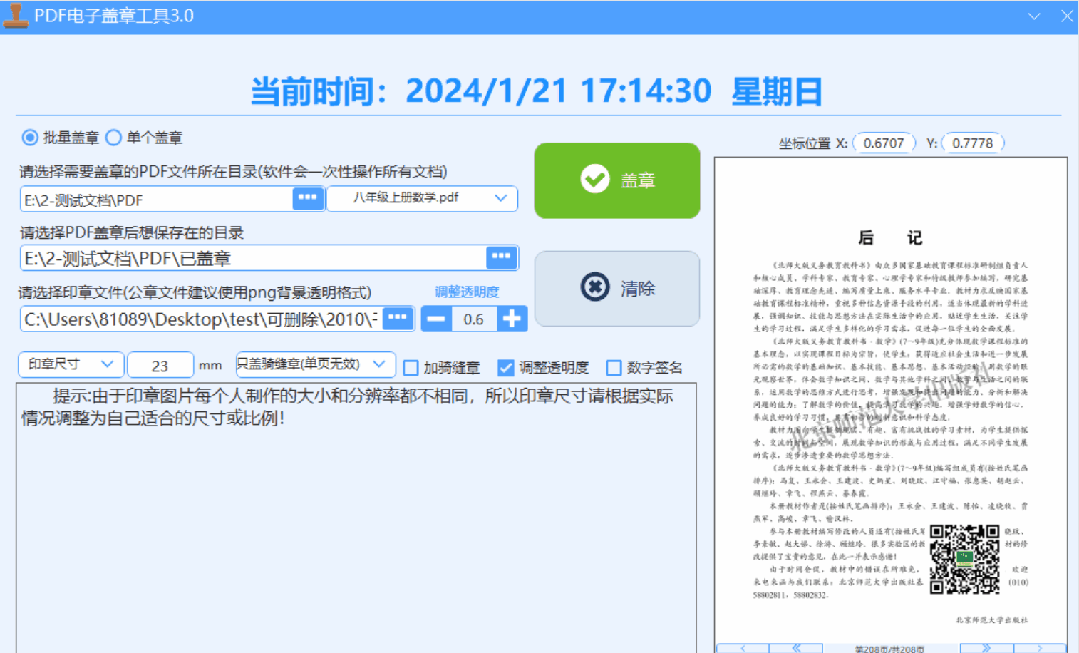Click the 清除 clear button

[x=617, y=288]
